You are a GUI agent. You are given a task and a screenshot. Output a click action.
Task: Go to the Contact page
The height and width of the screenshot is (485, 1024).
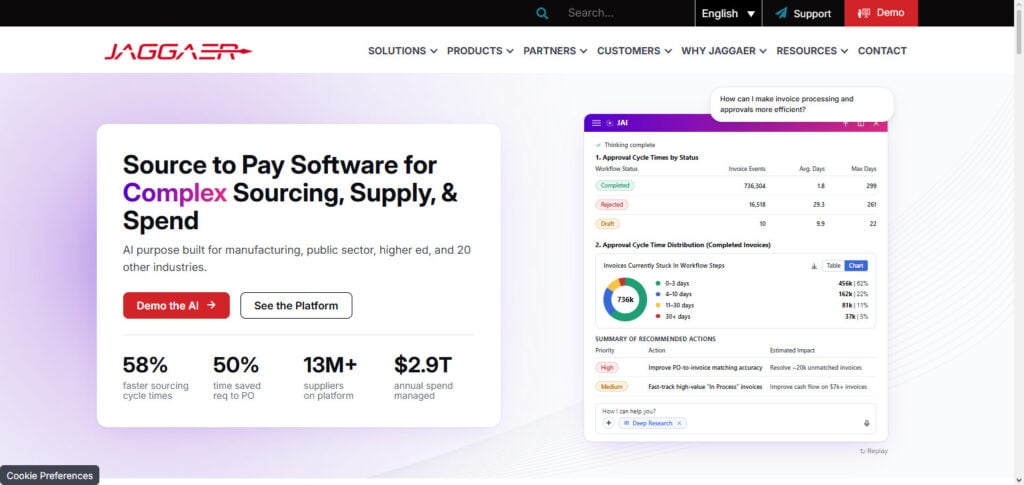[x=882, y=51]
